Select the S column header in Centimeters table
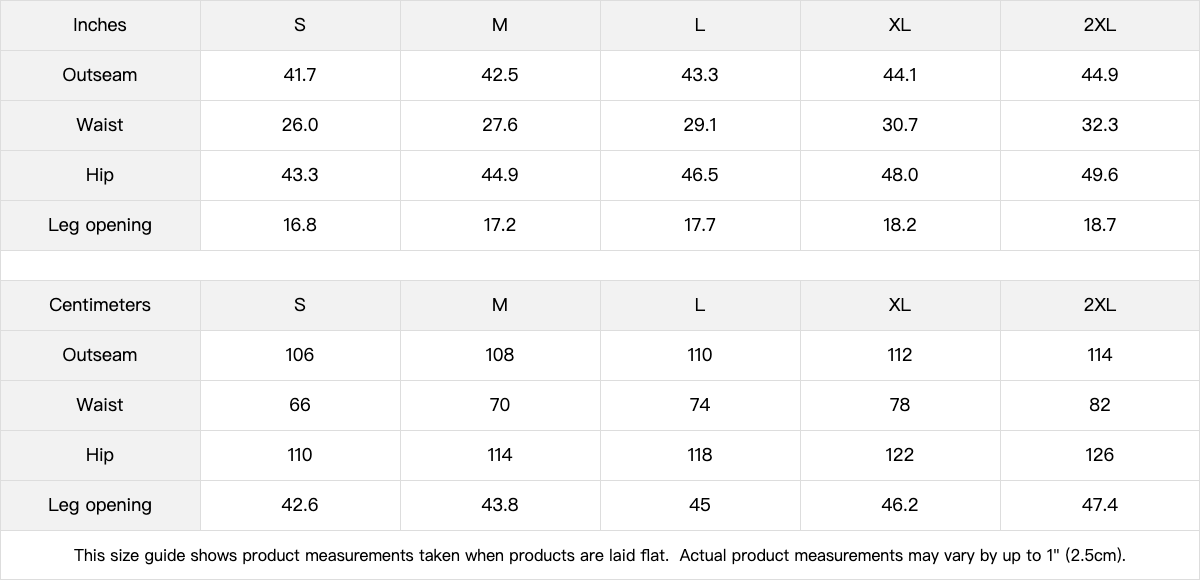Image resolution: width=1200 pixels, height=580 pixels. click(x=300, y=305)
